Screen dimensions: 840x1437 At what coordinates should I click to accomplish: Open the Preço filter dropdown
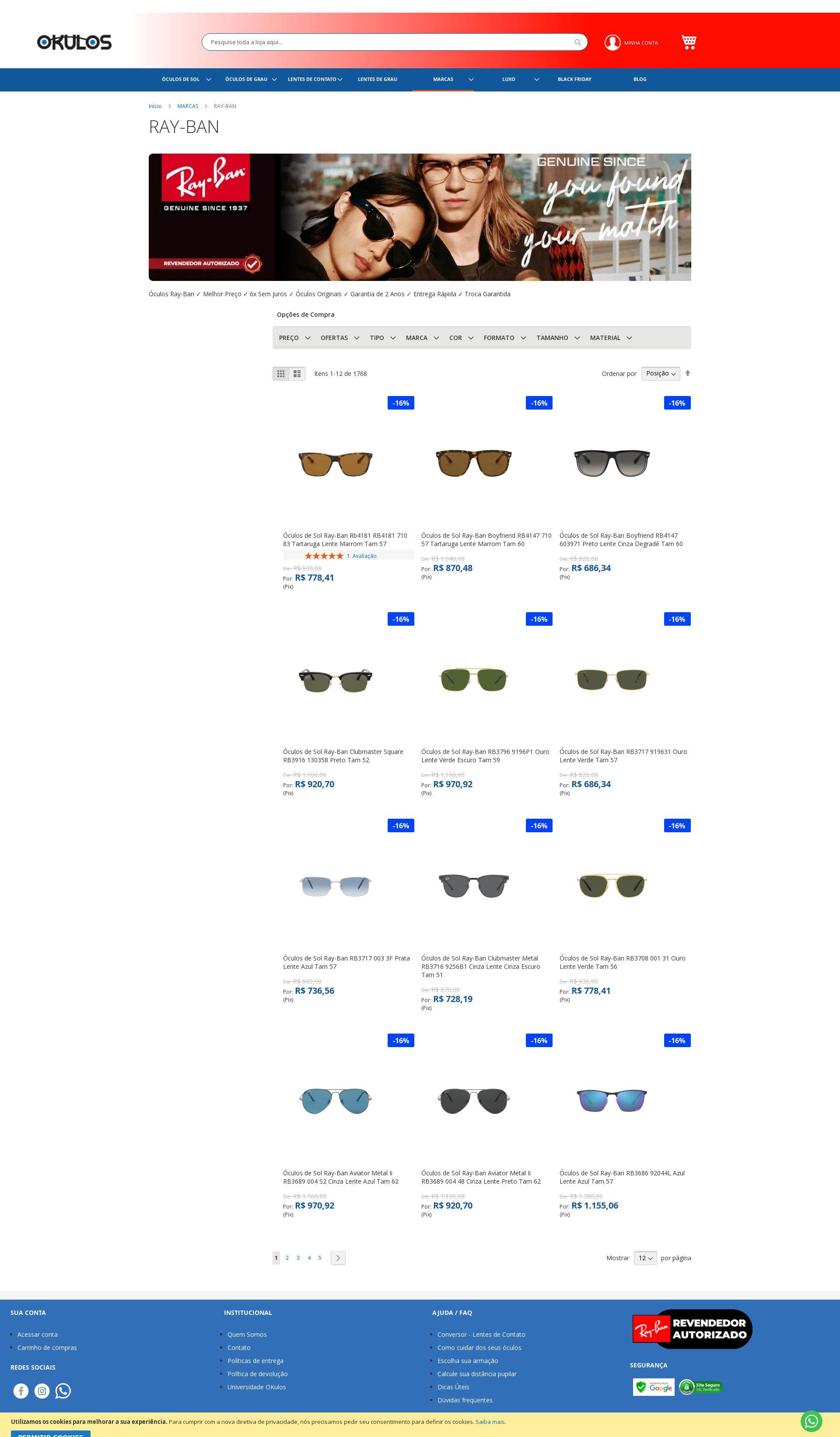pos(295,337)
